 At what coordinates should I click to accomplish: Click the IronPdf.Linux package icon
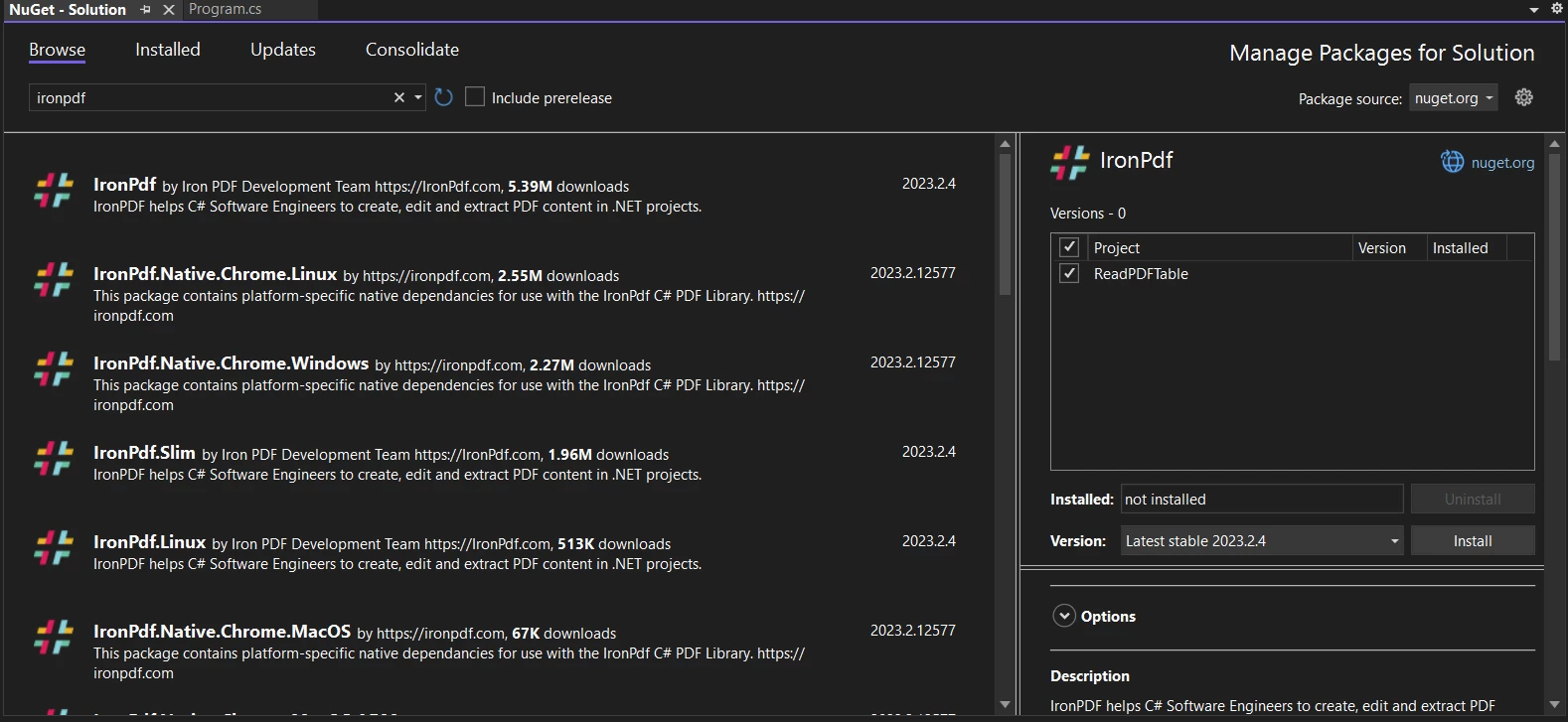click(x=54, y=547)
